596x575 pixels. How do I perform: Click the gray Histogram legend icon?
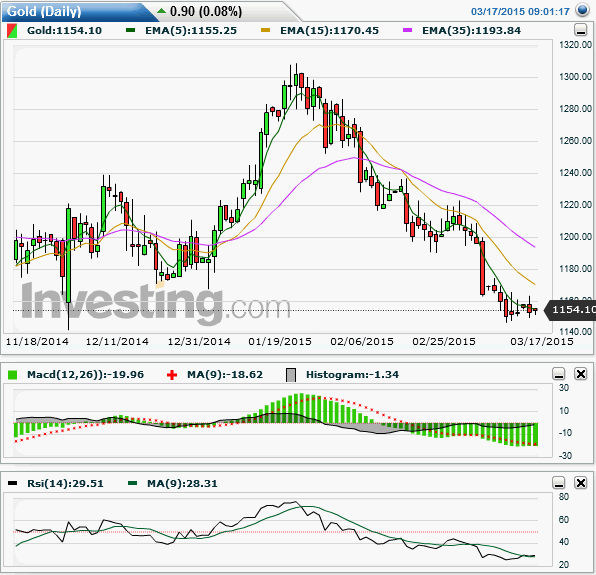[x=291, y=375]
